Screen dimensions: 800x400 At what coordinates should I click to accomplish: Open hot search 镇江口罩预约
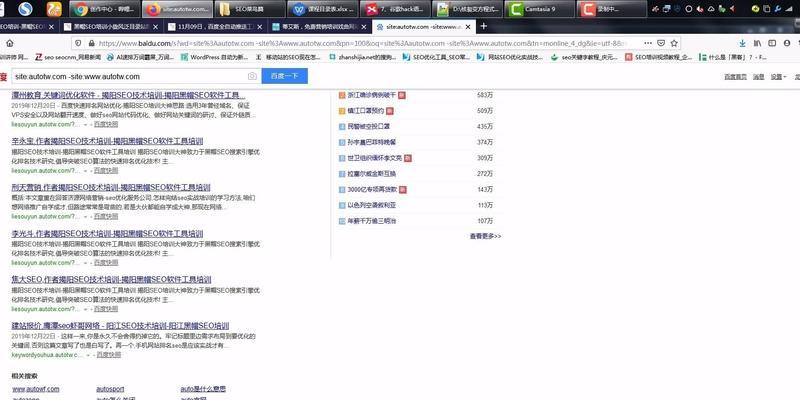pos(365,111)
